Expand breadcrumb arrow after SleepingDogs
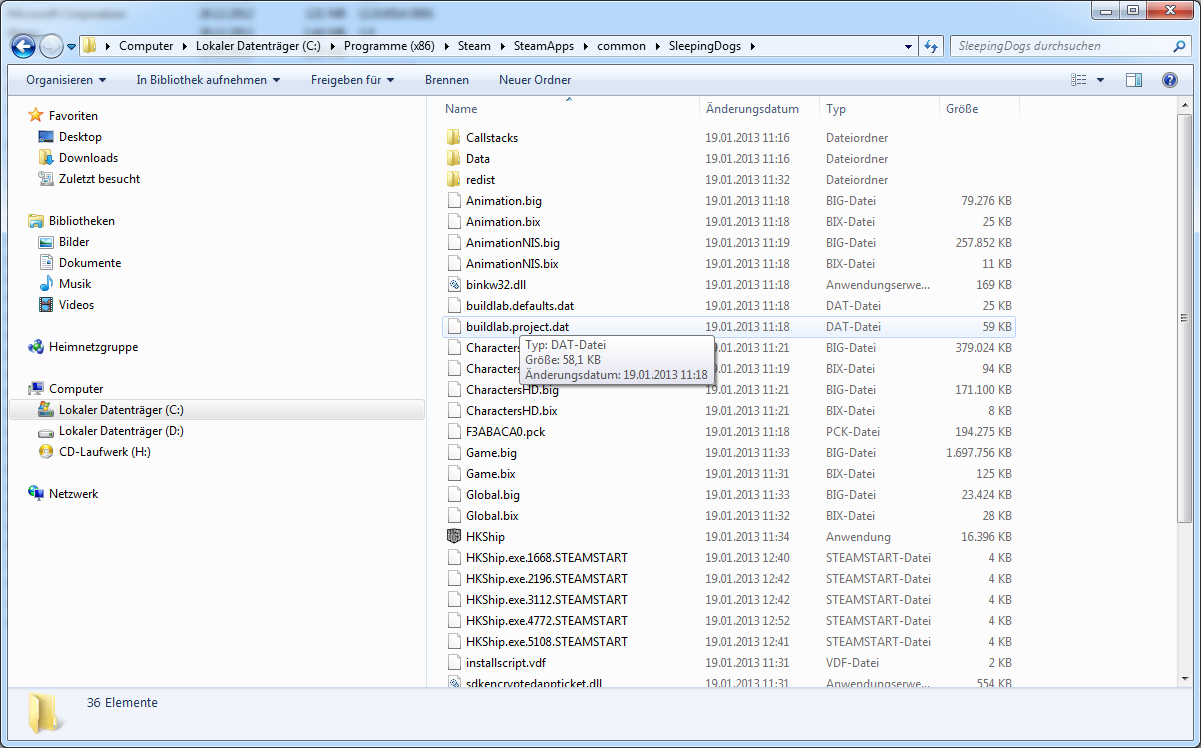The width and height of the screenshot is (1201, 748). click(751, 46)
